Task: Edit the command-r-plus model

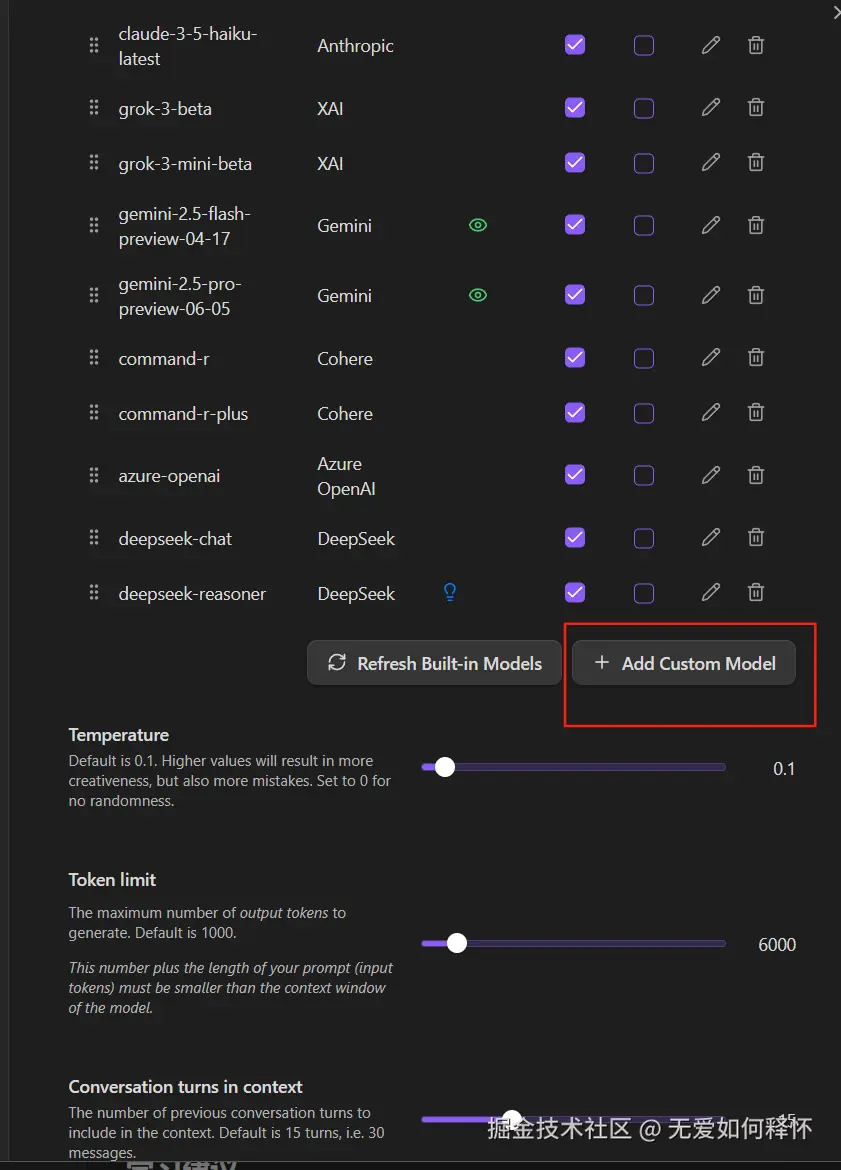Action: pos(711,412)
